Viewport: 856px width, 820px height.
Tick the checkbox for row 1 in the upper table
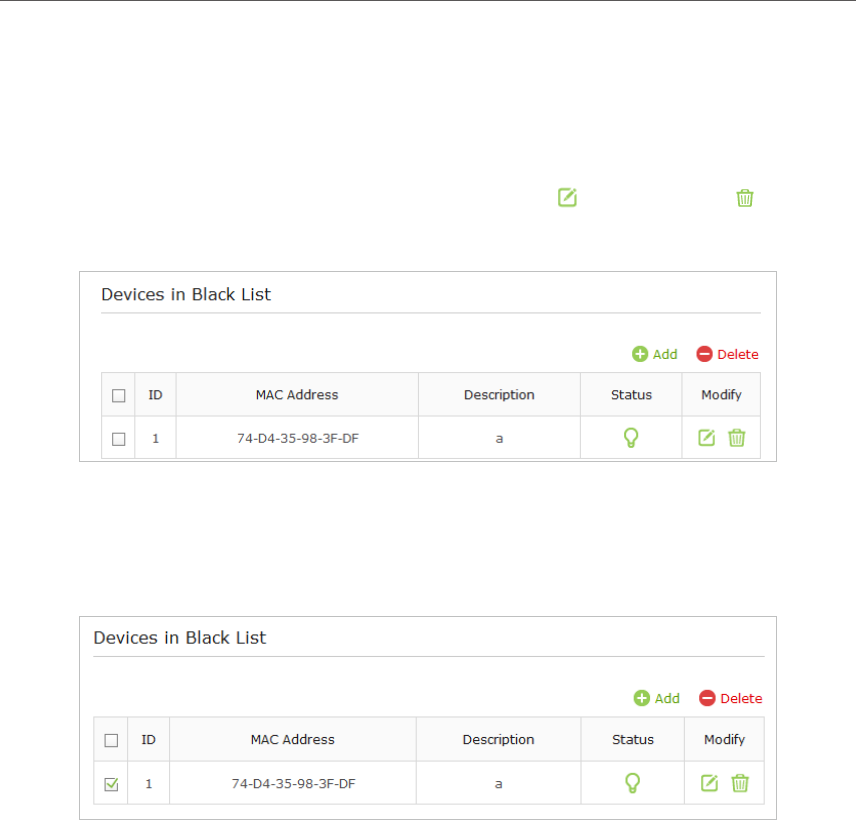click(x=118, y=439)
